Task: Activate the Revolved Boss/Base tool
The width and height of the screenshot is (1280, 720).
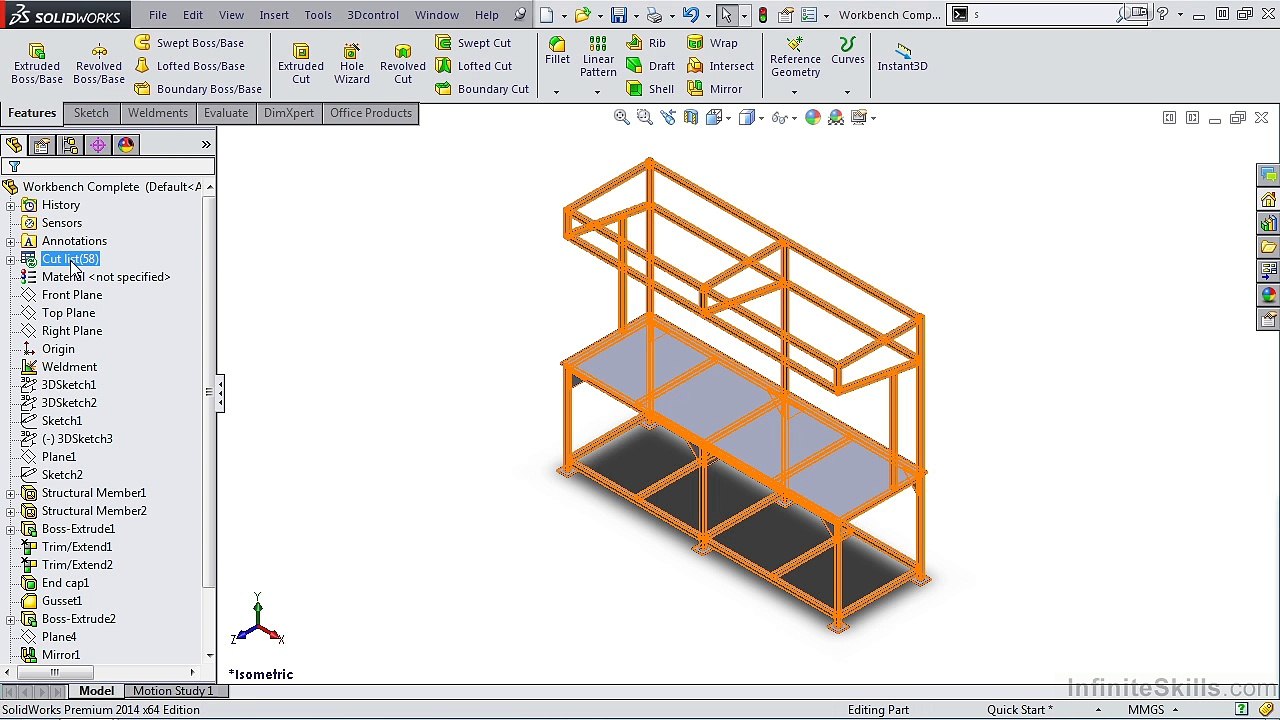Action: click(x=99, y=64)
